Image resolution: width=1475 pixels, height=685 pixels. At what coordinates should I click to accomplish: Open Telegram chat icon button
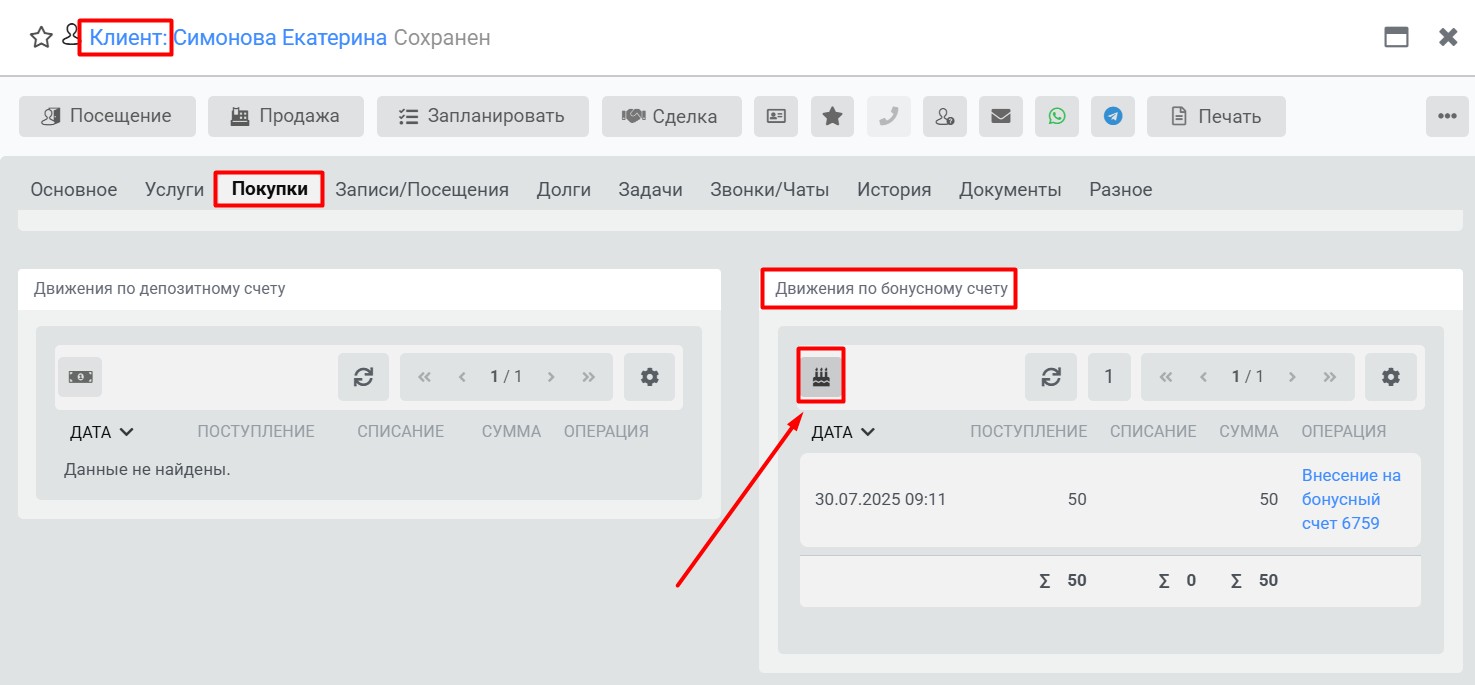(x=1113, y=116)
